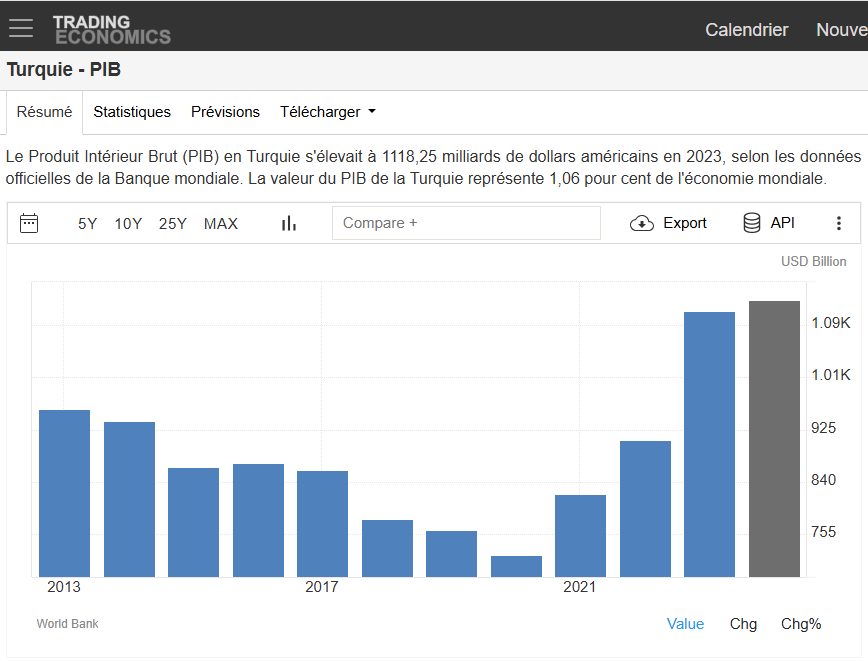
Task: Show Chg change view
Action: click(x=743, y=624)
